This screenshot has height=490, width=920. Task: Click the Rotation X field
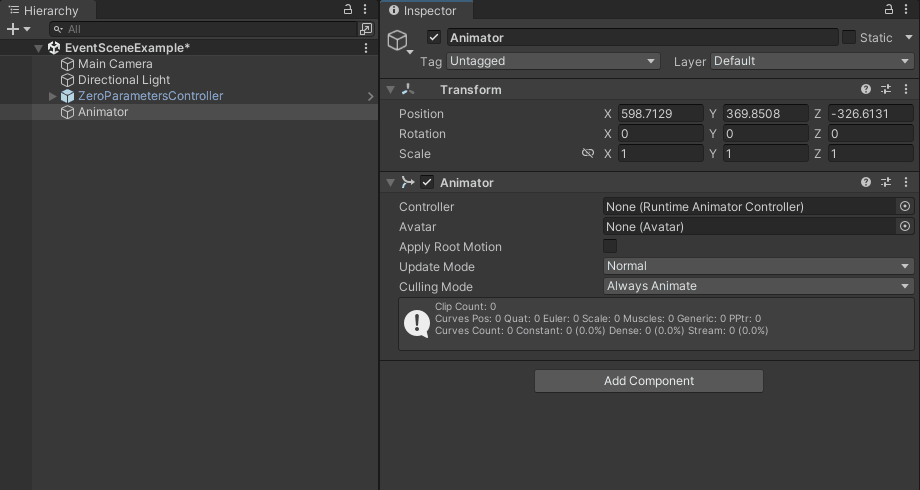(660, 134)
